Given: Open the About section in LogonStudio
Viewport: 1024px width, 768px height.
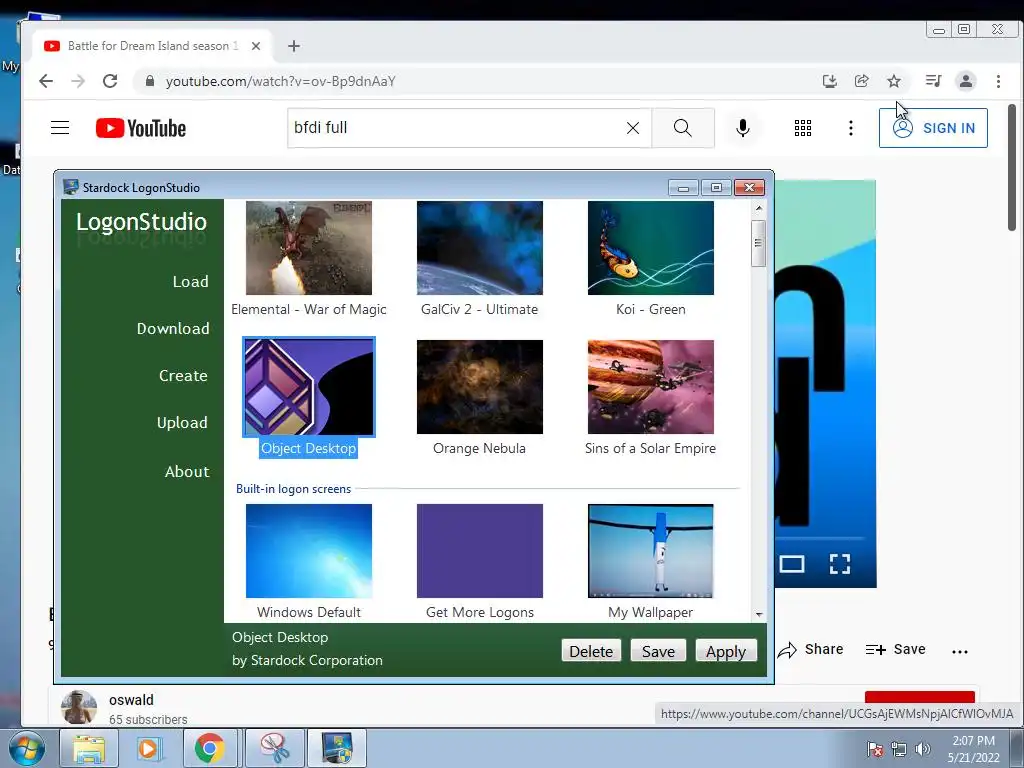Looking at the screenshot, I should 187,472.
